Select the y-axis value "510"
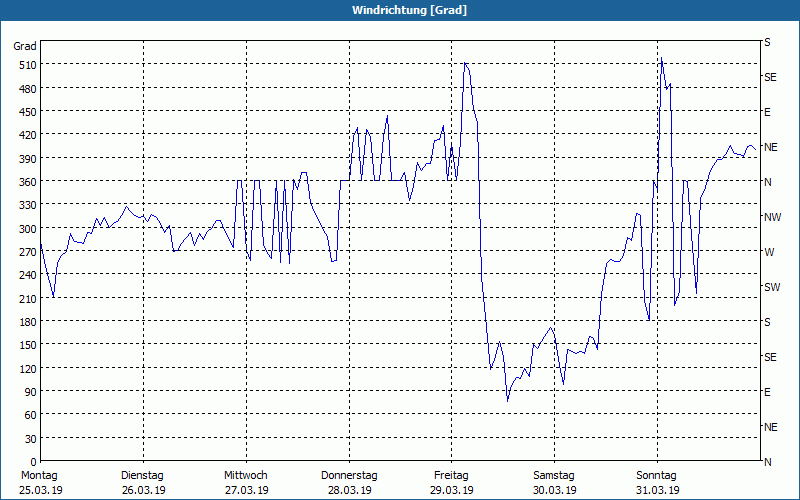Screen dimensions: 800x500 28,65
